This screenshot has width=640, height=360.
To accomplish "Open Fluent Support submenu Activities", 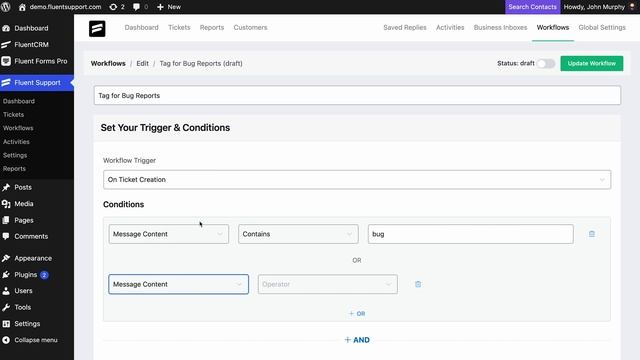I will 16,142.
